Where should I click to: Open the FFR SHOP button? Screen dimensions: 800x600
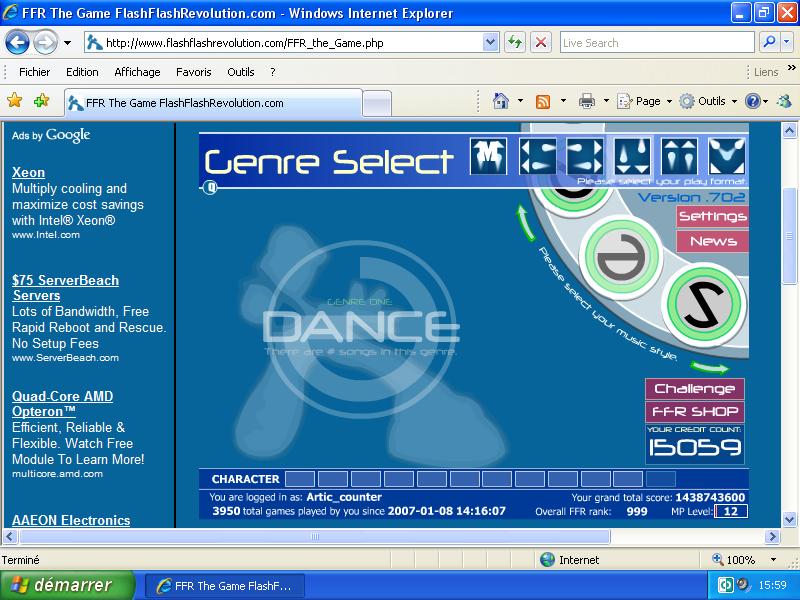pyautogui.click(x=694, y=411)
